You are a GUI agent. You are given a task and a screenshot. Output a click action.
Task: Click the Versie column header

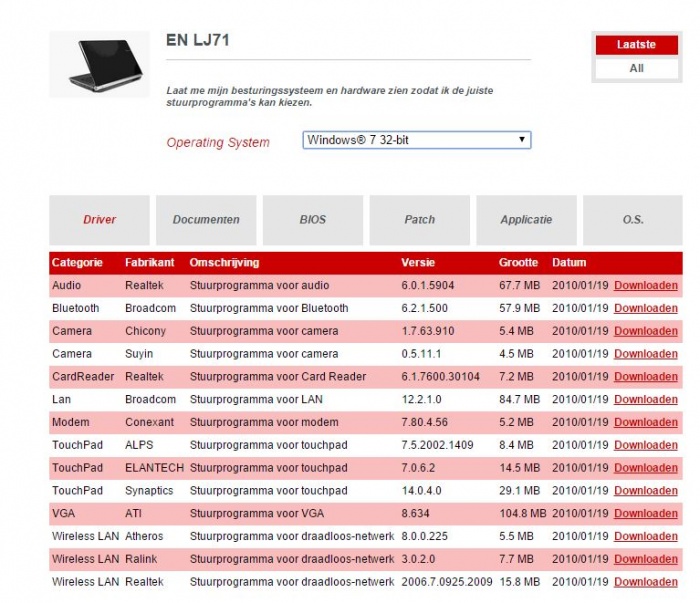click(x=418, y=262)
